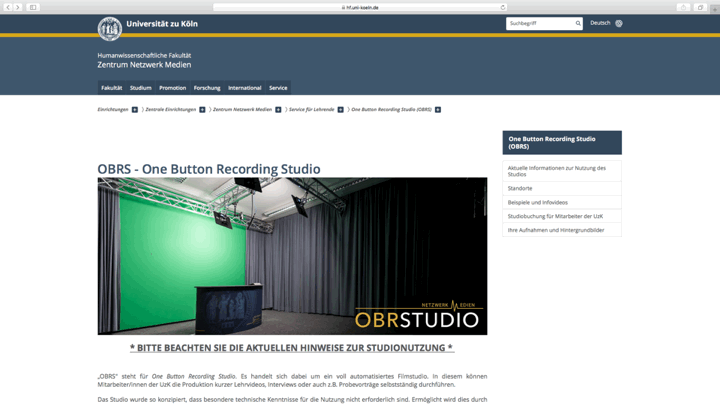Click the Safari share icon
This screenshot has width=720, height=405.
683,7
